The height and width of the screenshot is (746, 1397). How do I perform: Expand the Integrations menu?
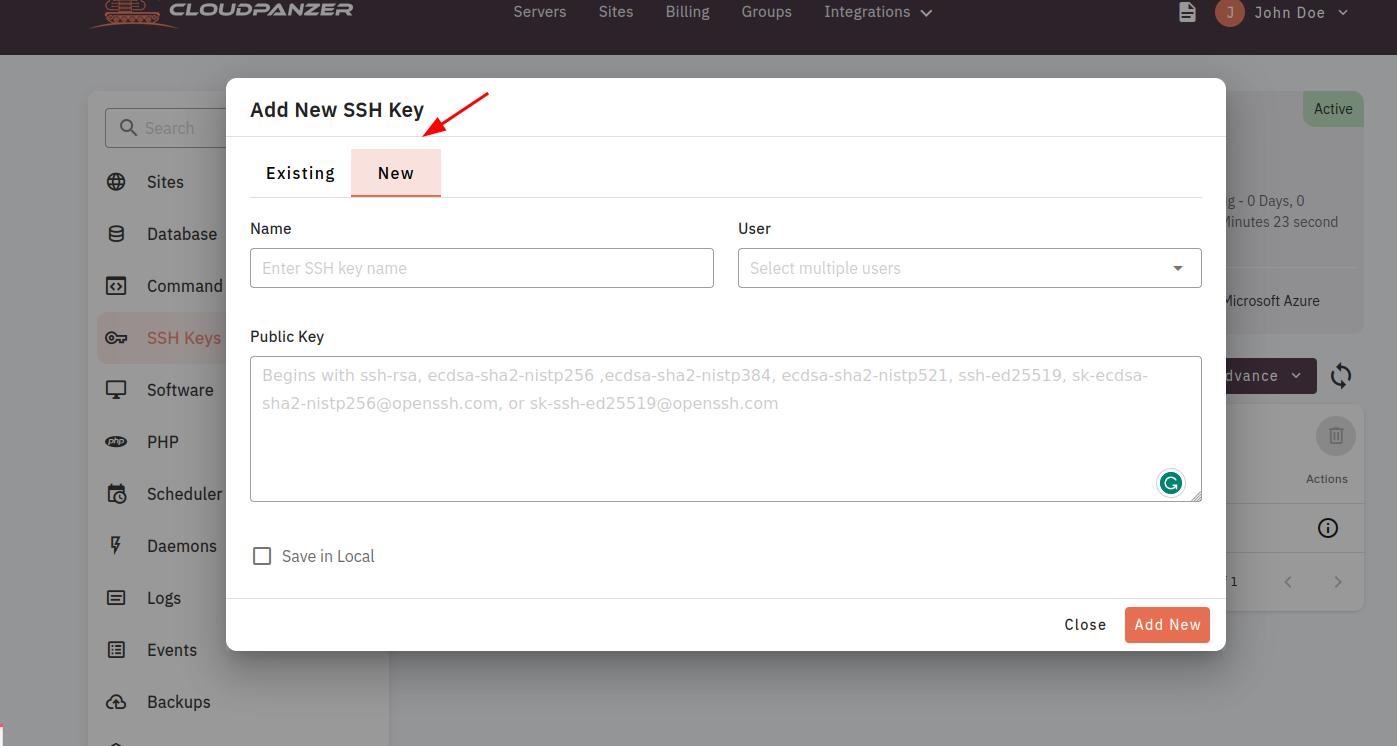coord(878,12)
